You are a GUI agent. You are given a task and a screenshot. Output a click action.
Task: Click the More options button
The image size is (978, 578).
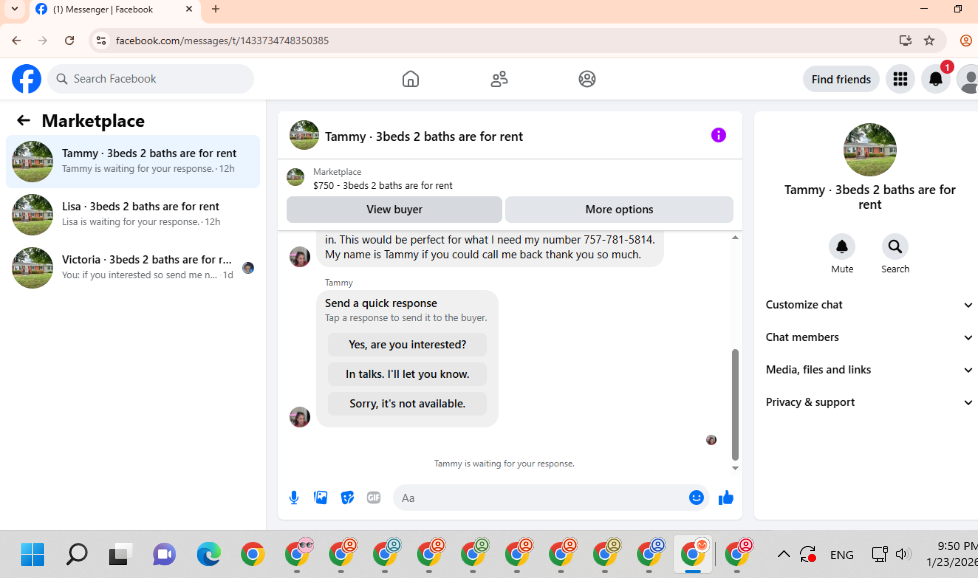(x=619, y=210)
